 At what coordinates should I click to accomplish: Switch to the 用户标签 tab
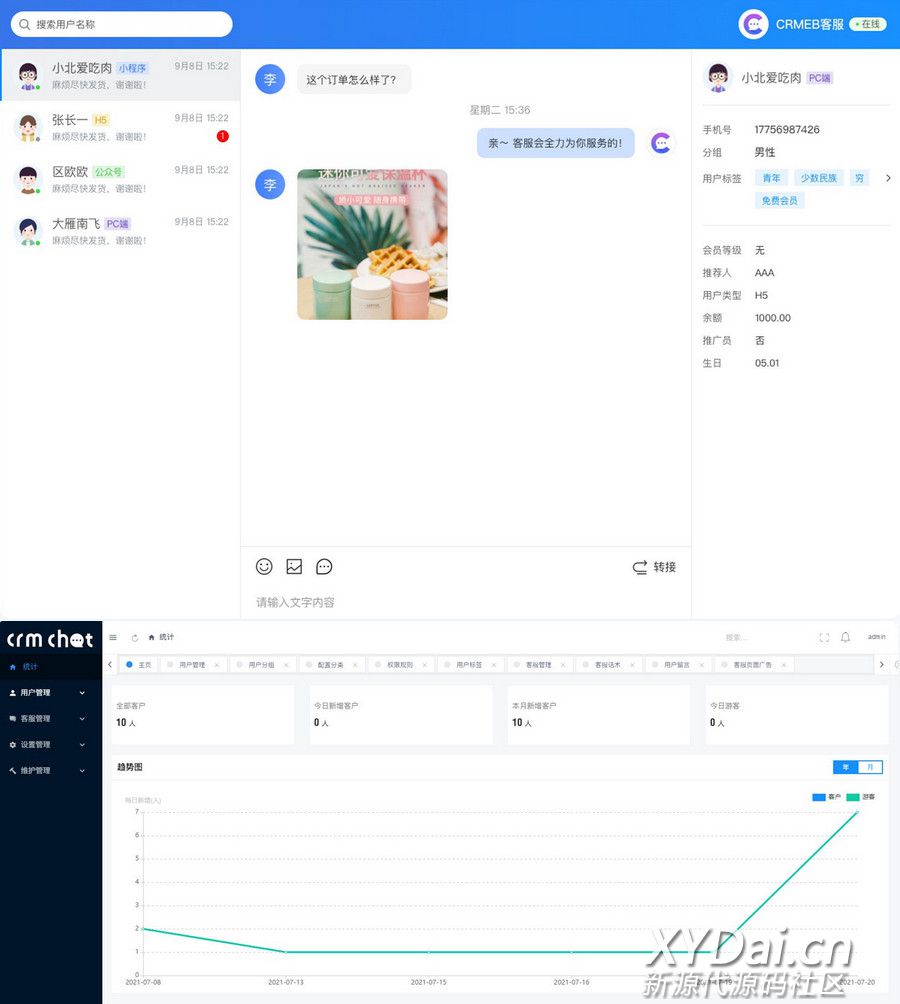[x=469, y=665]
